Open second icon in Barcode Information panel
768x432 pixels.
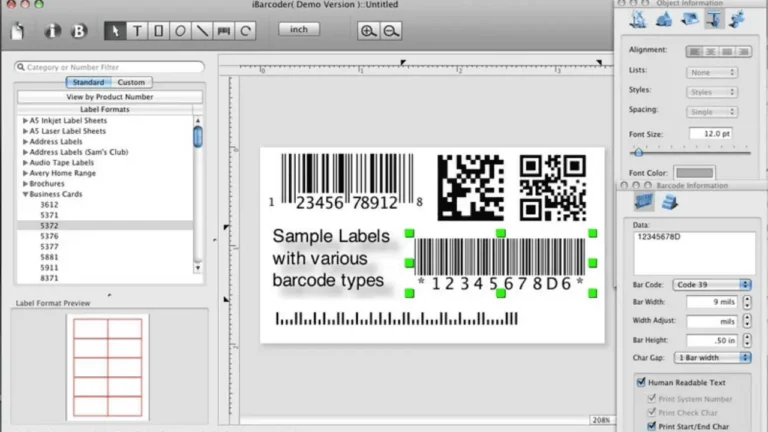[x=670, y=202]
